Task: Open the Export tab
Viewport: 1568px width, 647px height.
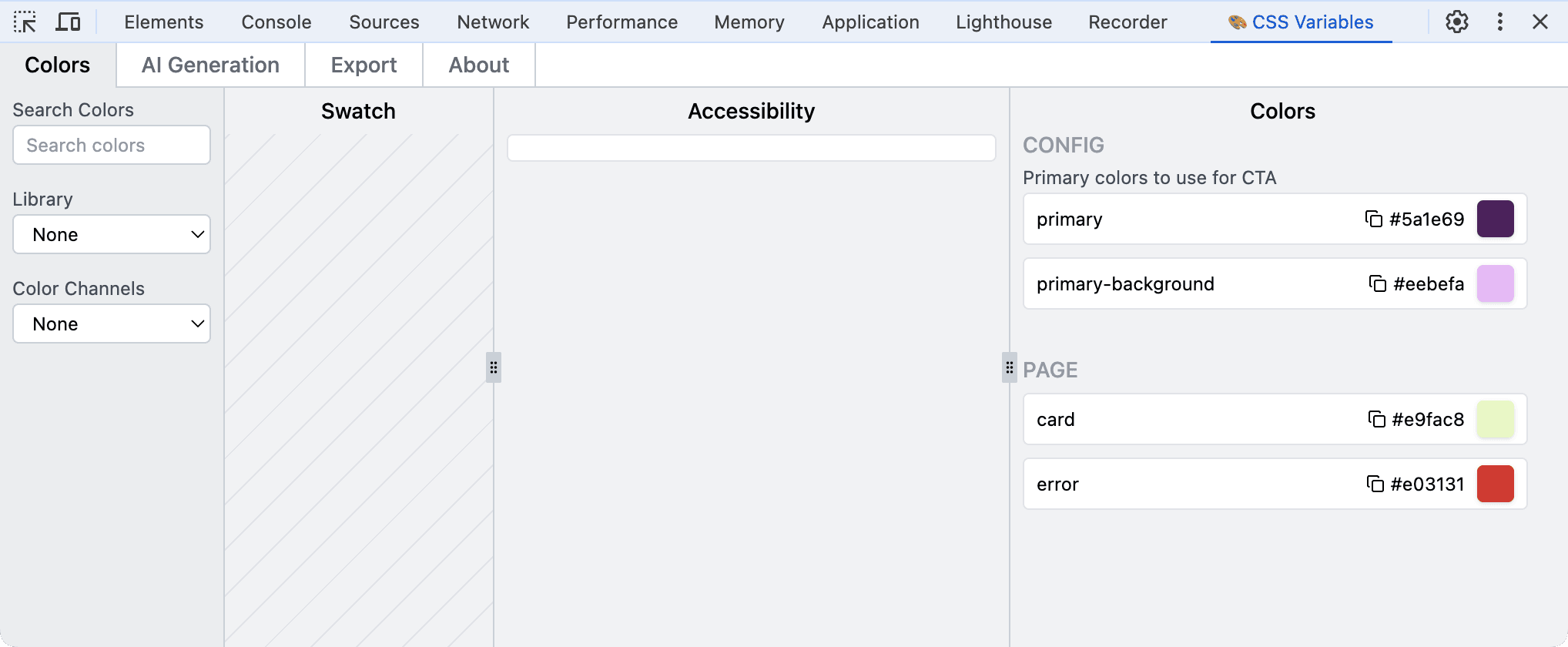Action: tap(364, 65)
